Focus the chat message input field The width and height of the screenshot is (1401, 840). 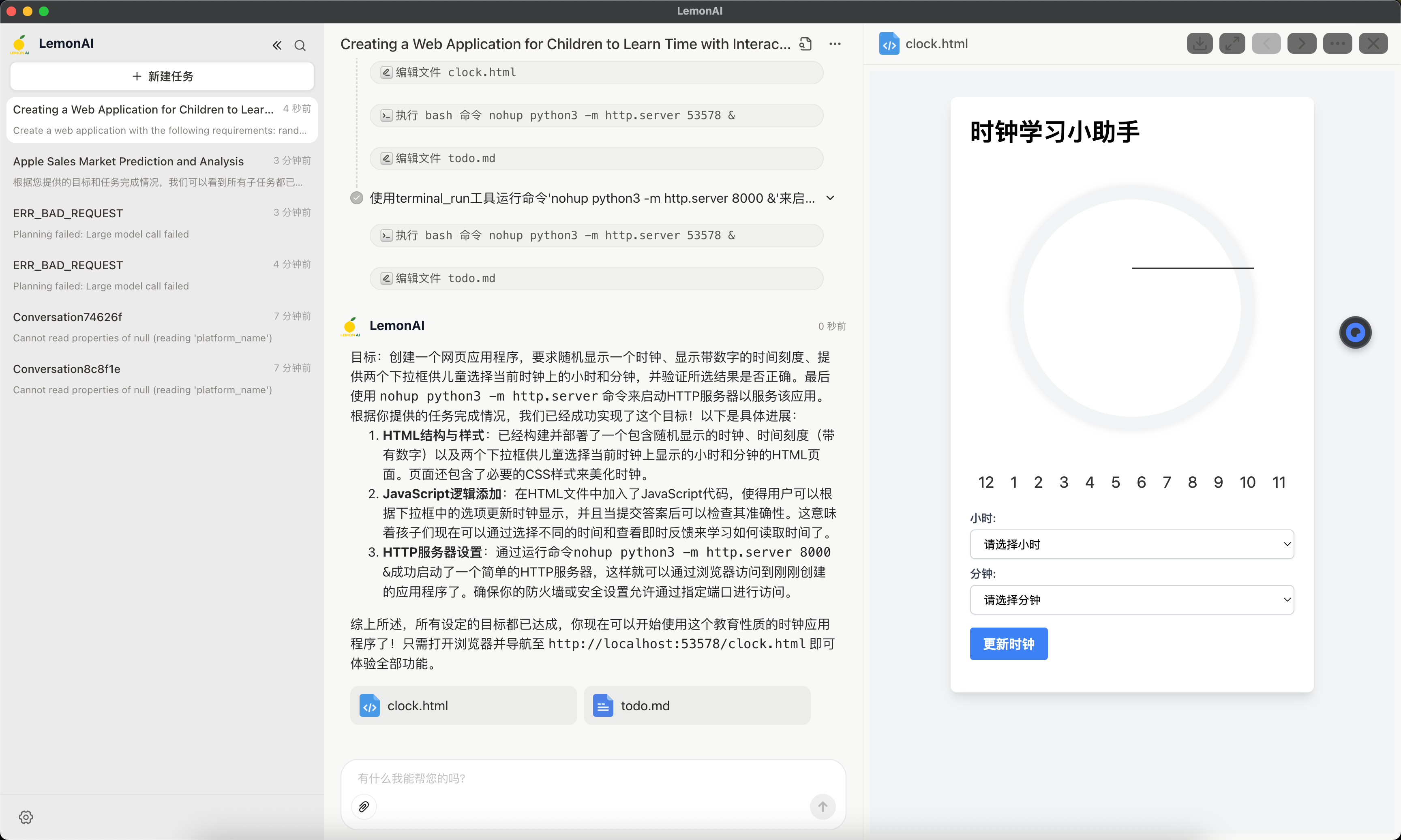pyautogui.click(x=592, y=778)
